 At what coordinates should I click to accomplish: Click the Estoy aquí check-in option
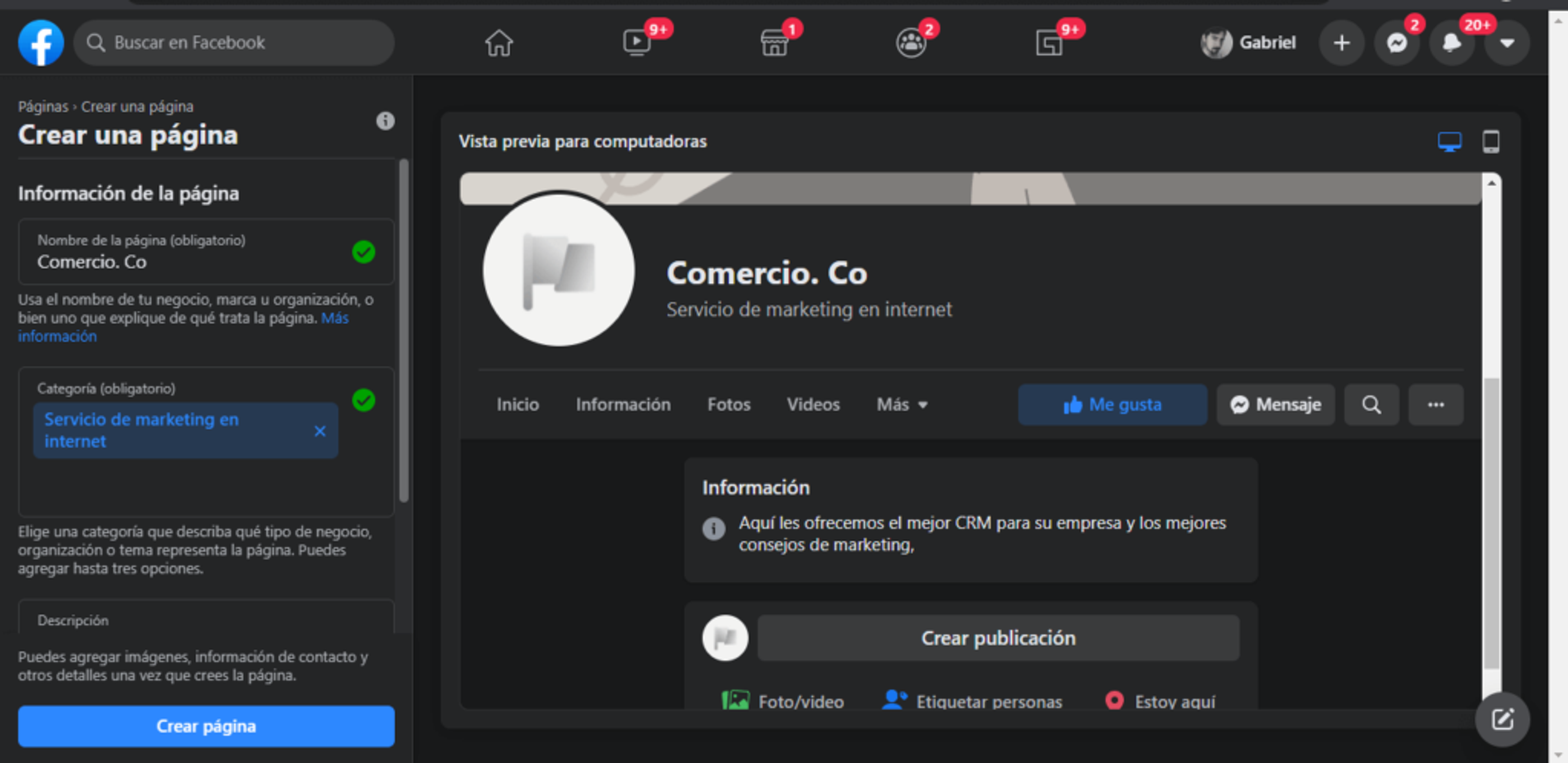pyautogui.click(x=1160, y=701)
